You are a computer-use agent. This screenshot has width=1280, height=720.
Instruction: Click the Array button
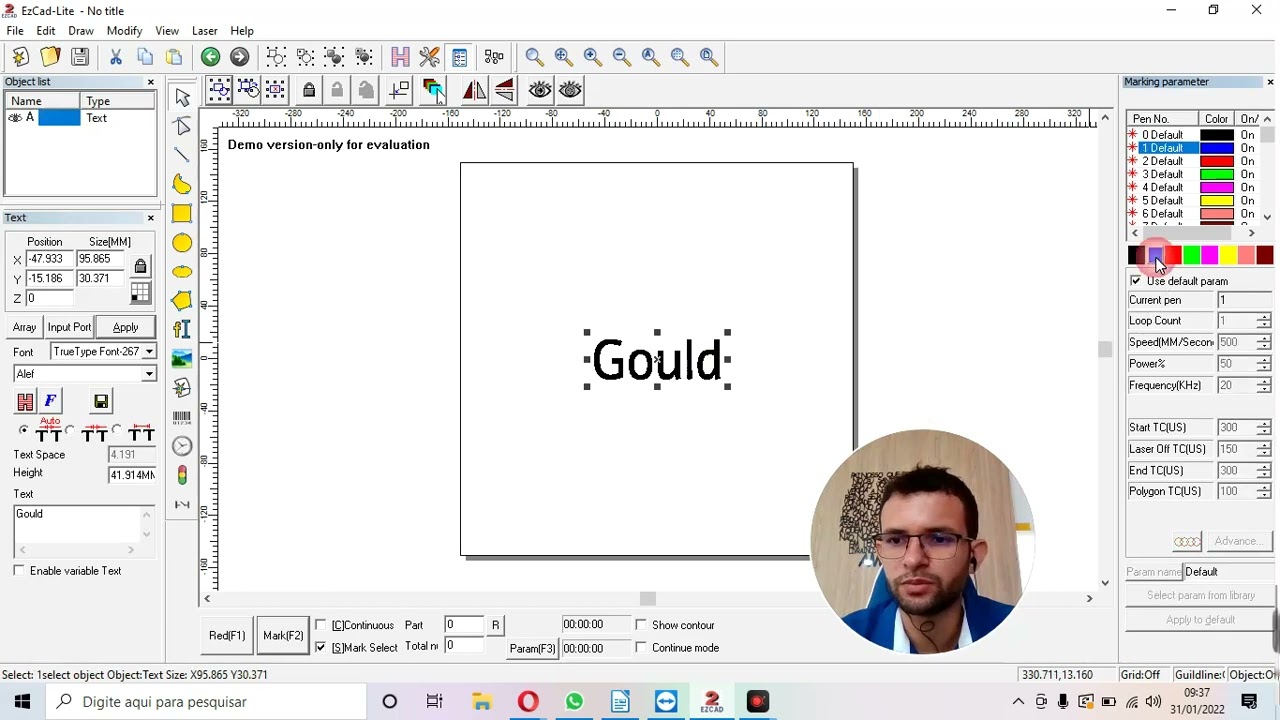click(x=25, y=327)
